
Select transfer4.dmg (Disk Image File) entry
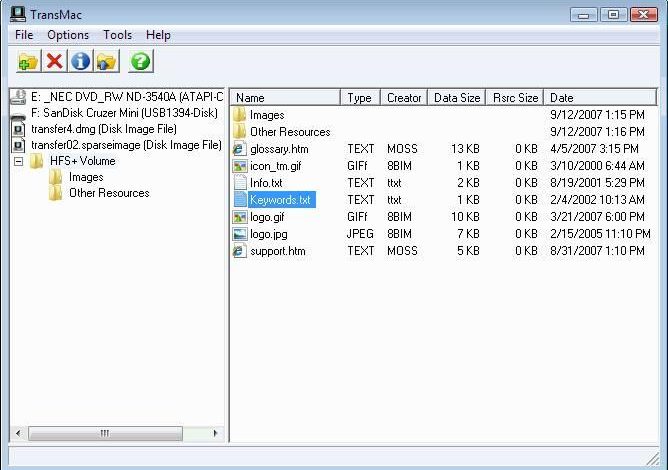(x=104, y=129)
